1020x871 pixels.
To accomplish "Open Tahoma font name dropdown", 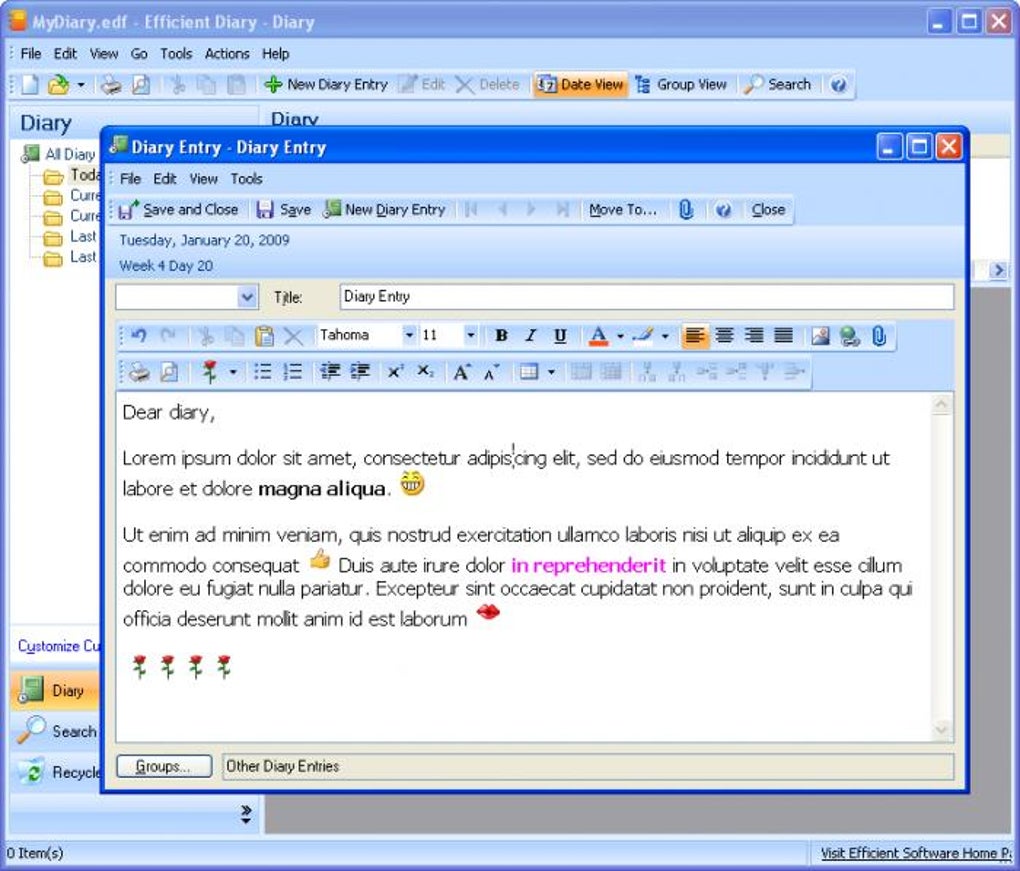I will (x=409, y=336).
